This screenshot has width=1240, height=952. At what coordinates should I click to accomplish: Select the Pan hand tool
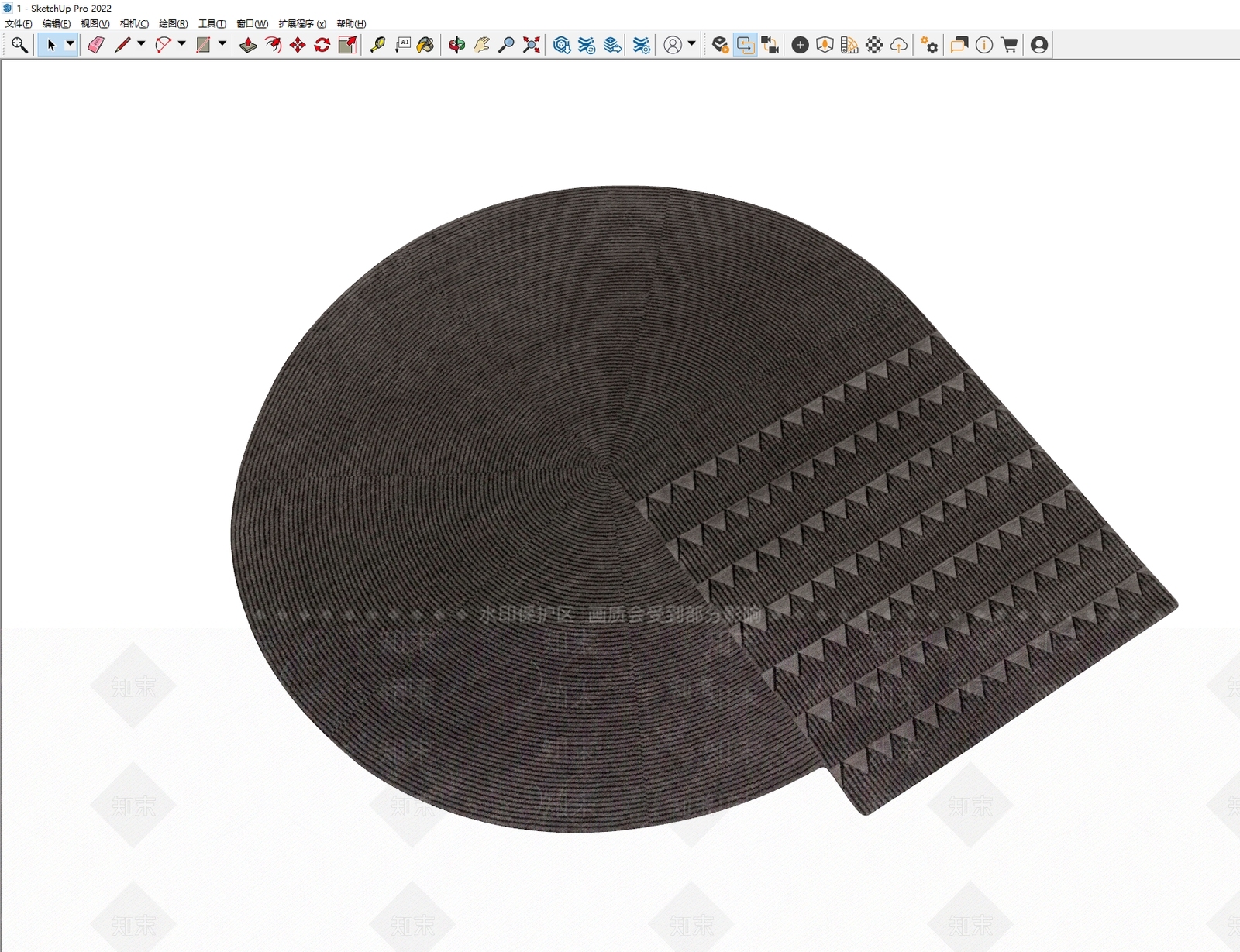pyautogui.click(x=482, y=45)
